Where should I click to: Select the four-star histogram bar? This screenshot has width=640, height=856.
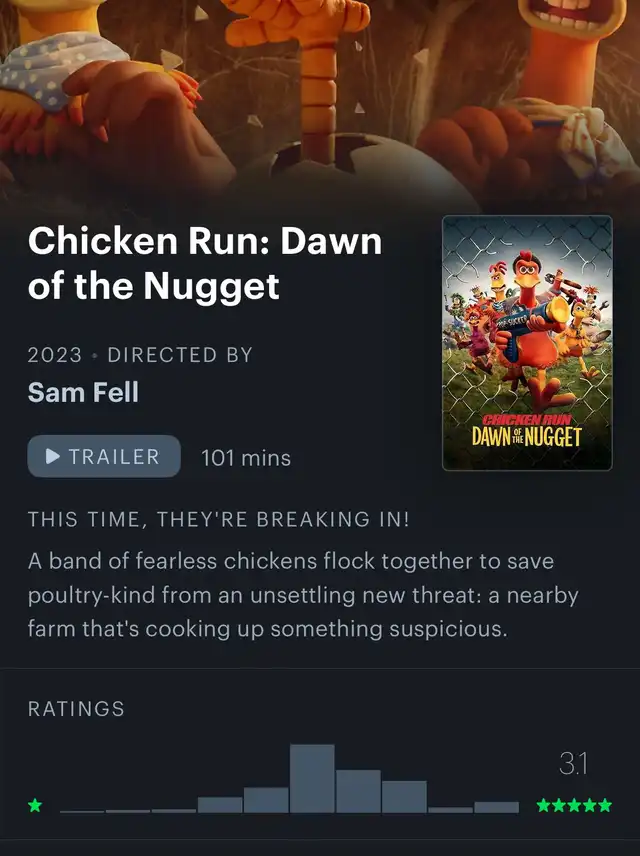click(x=404, y=796)
